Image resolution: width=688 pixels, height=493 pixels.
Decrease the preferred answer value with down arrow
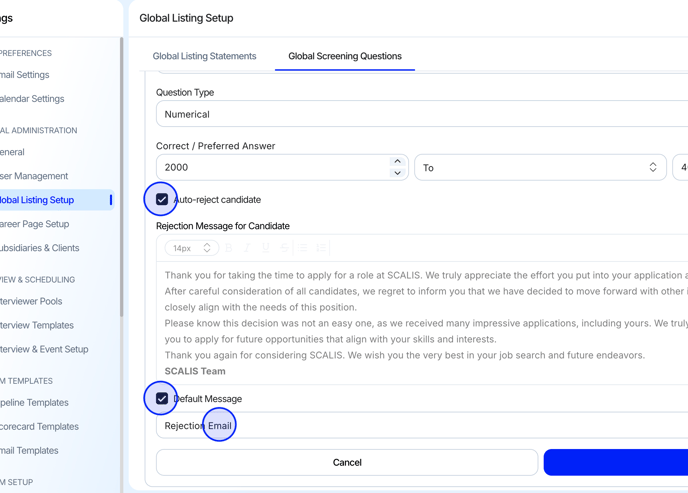(x=397, y=173)
